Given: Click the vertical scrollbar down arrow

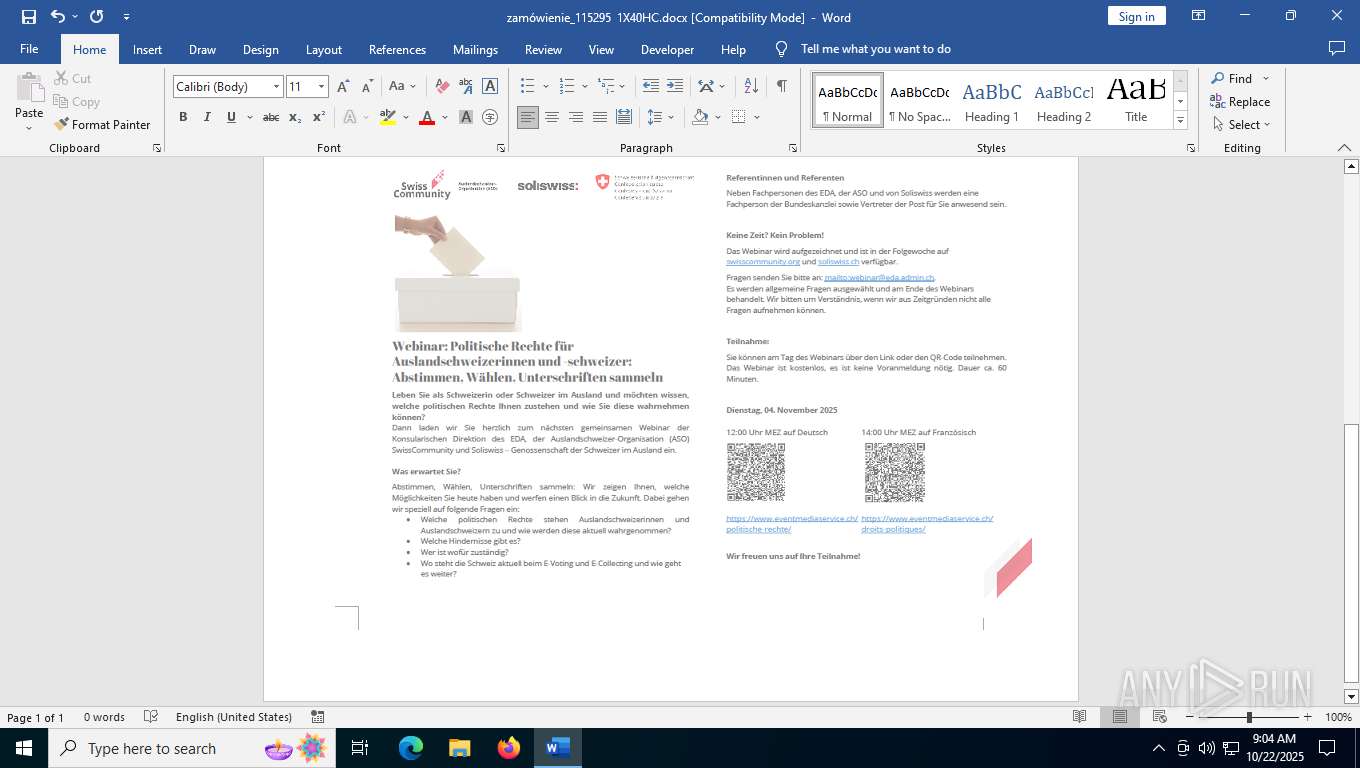Looking at the screenshot, I should tap(1351, 696).
